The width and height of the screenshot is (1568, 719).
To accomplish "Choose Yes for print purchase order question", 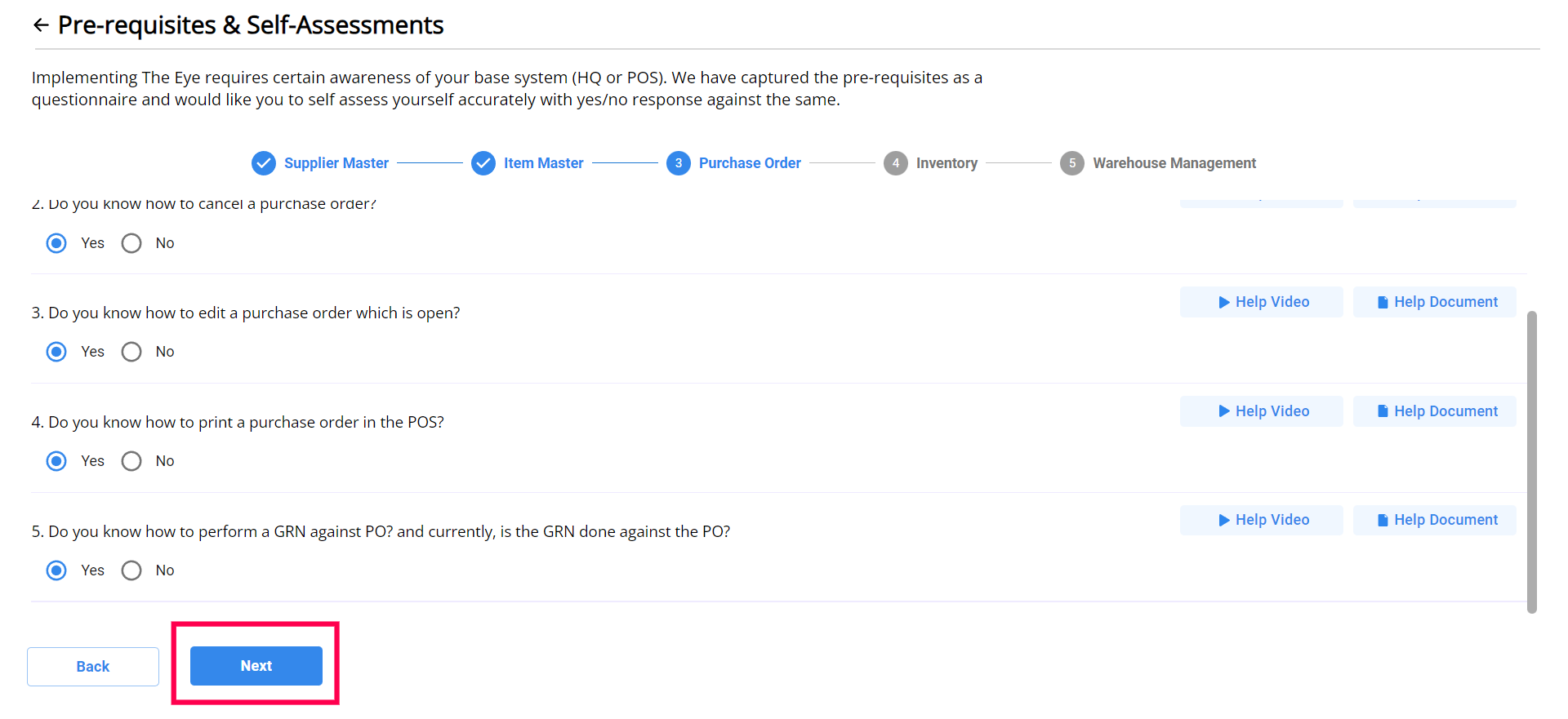I will [56, 461].
